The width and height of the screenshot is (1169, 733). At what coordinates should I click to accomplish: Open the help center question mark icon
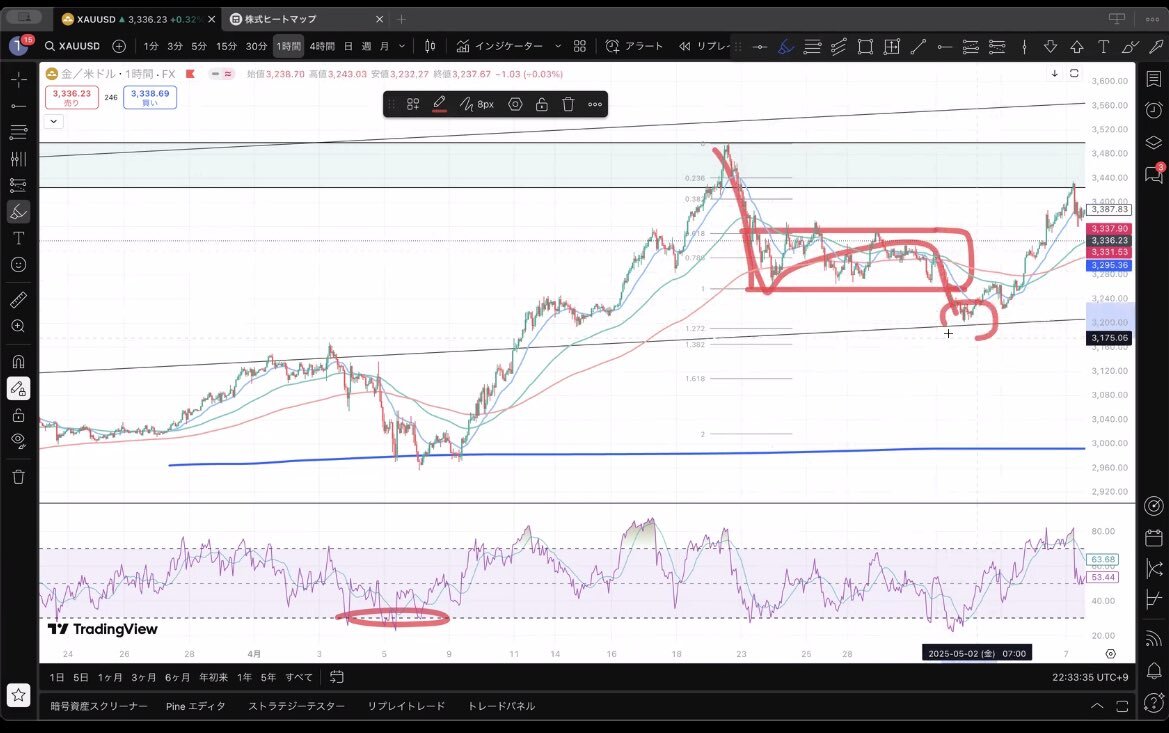[1153, 702]
